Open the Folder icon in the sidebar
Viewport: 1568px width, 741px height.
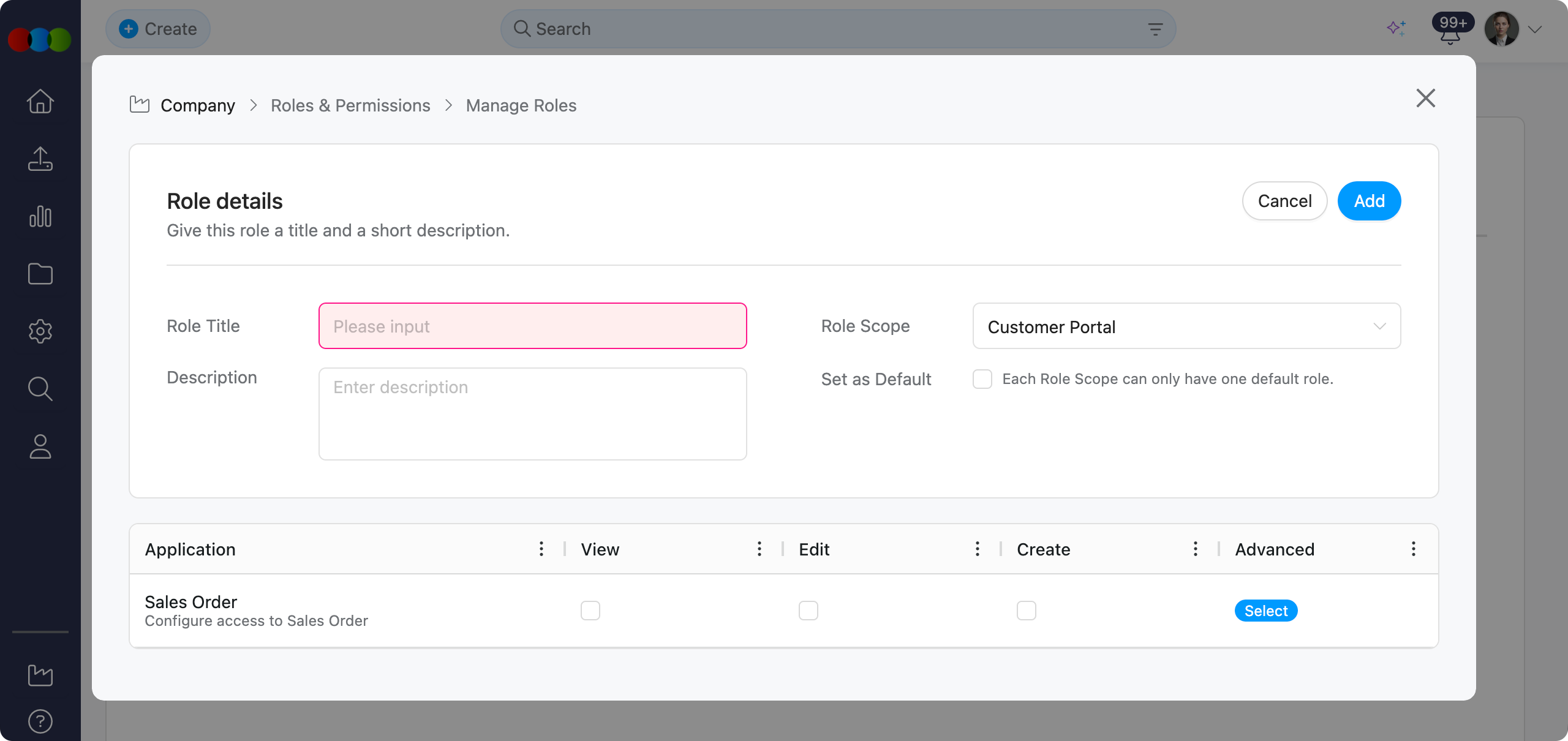tap(40, 274)
